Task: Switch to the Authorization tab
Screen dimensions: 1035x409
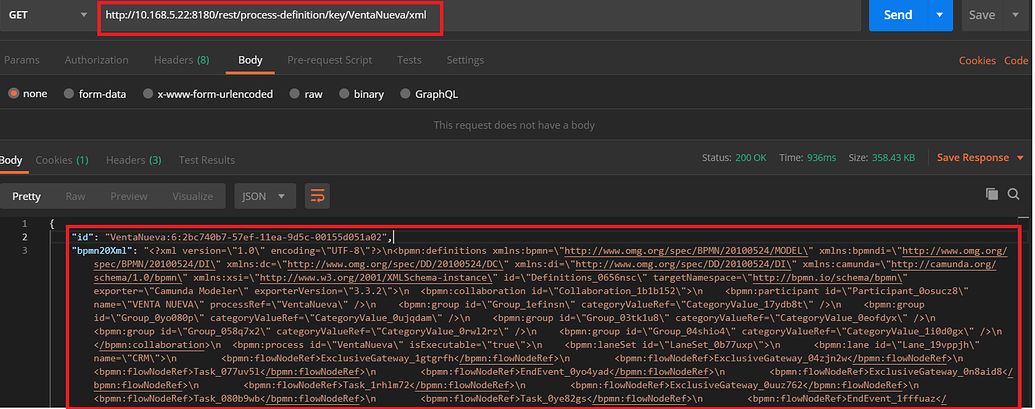Action: click(x=96, y=60)
